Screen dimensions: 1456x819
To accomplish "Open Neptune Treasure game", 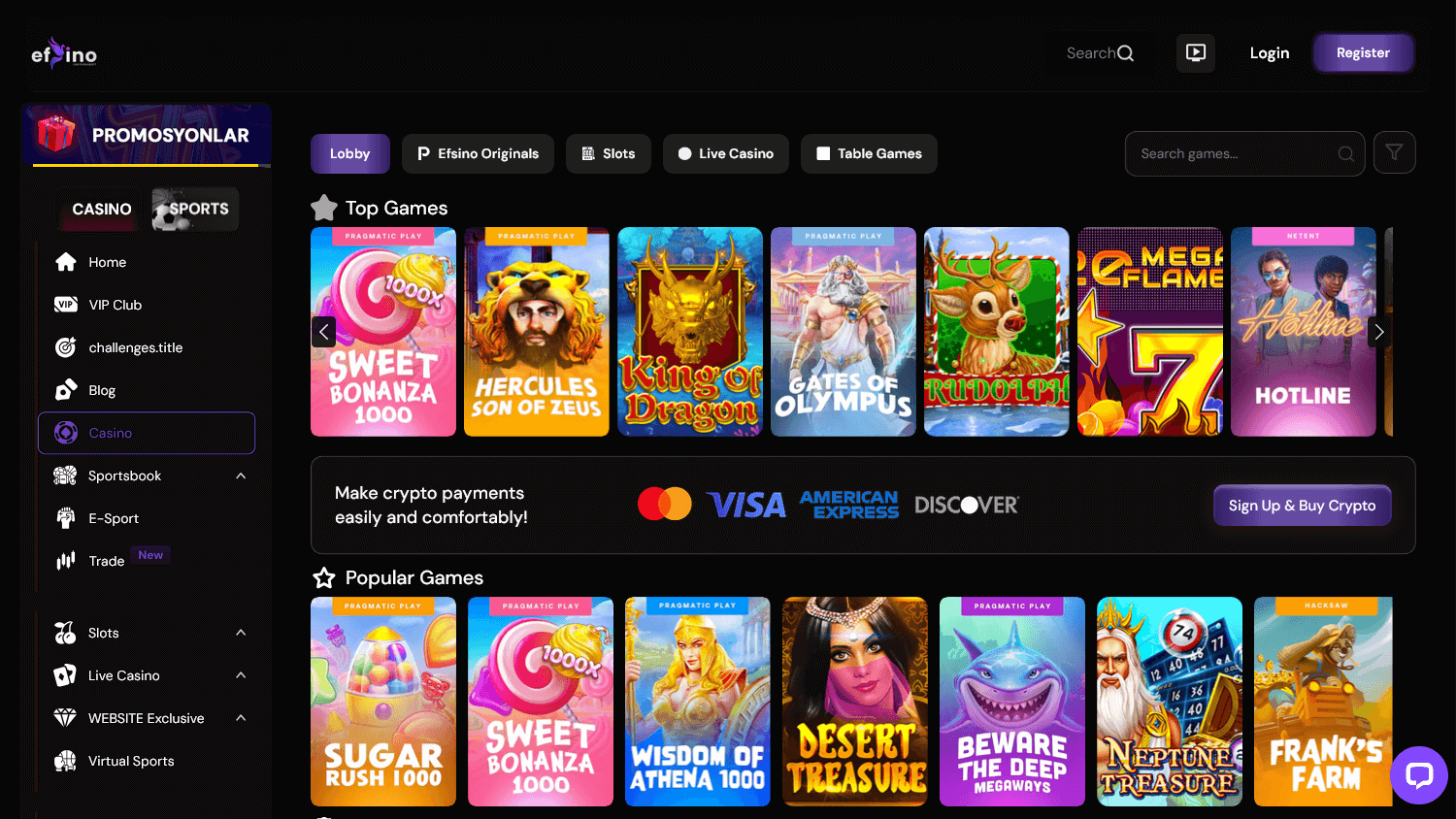I will click(1170, 702).
